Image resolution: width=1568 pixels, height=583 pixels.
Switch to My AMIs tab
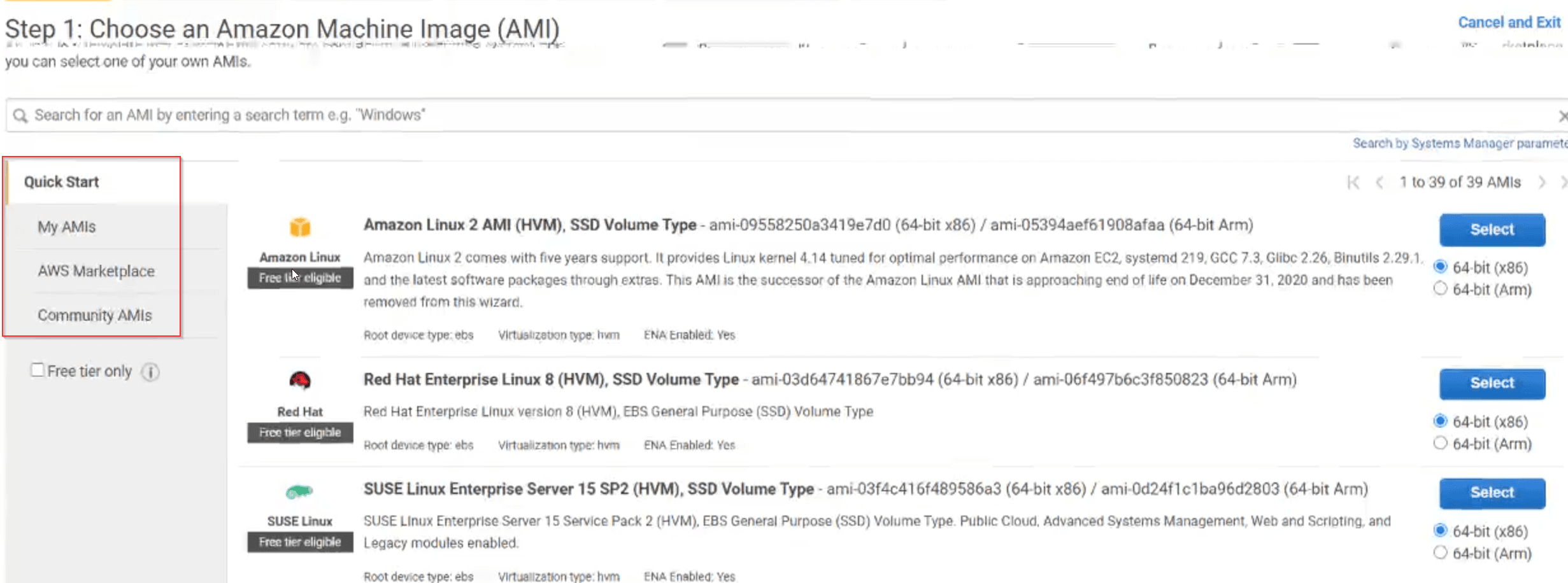point(67,227)
